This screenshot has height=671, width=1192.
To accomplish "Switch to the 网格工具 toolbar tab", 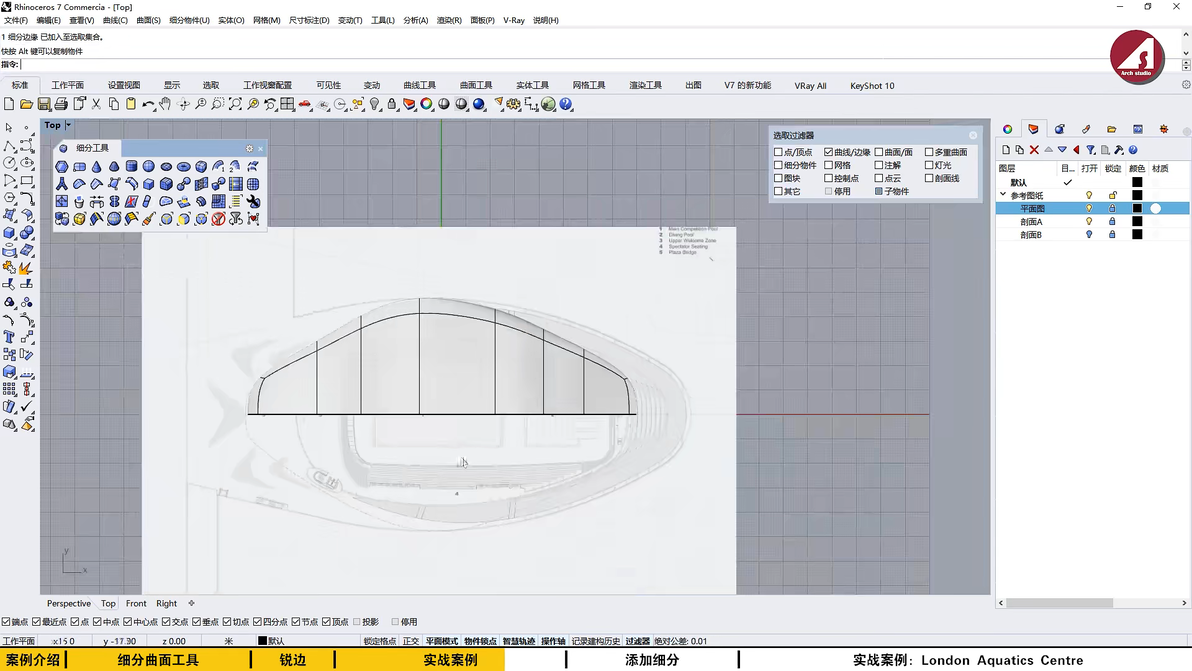I will pyautogui.click(x=588, y=86).
